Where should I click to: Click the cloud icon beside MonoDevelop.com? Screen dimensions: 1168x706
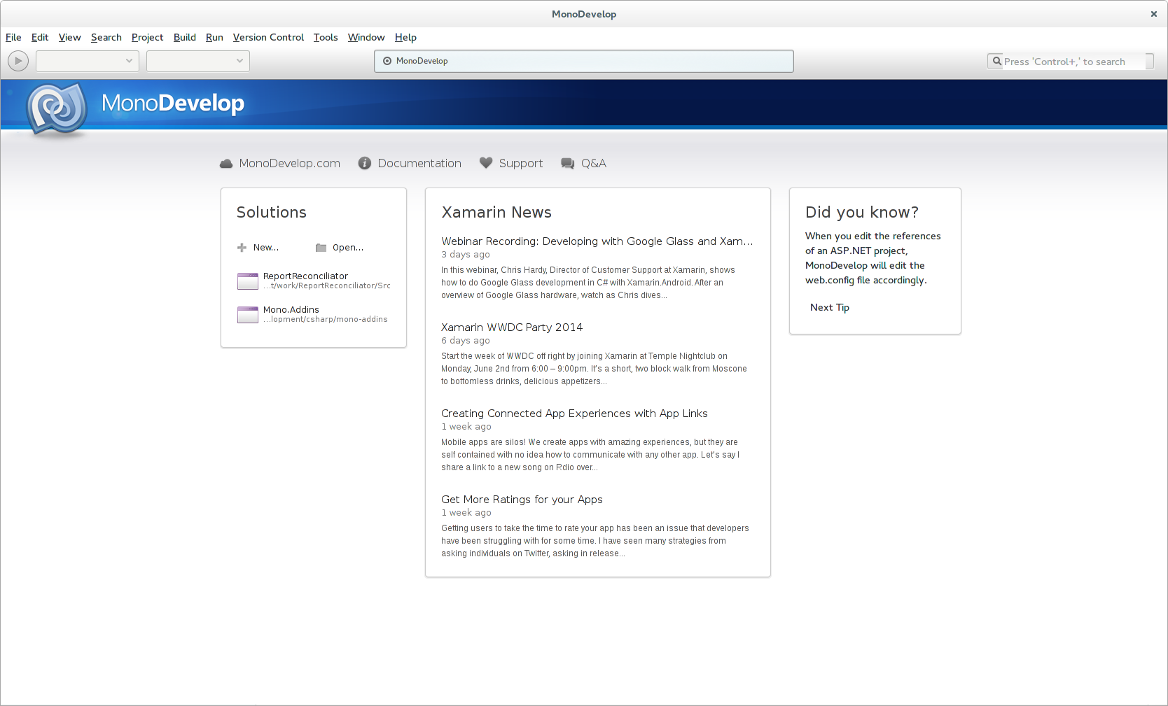click(x=226, y=163)
